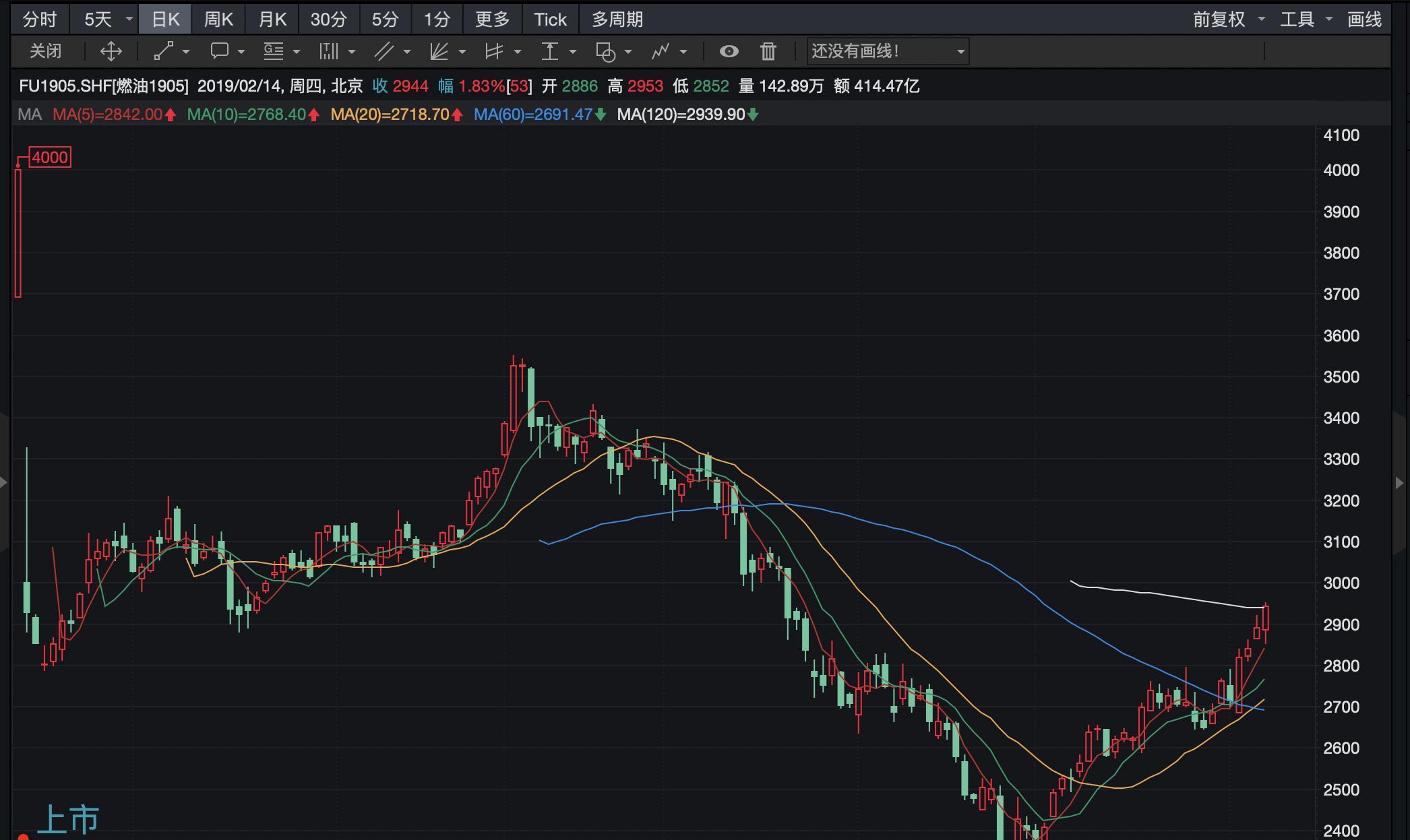Switch to 周K weekly chart

click(x=218, y=20)
